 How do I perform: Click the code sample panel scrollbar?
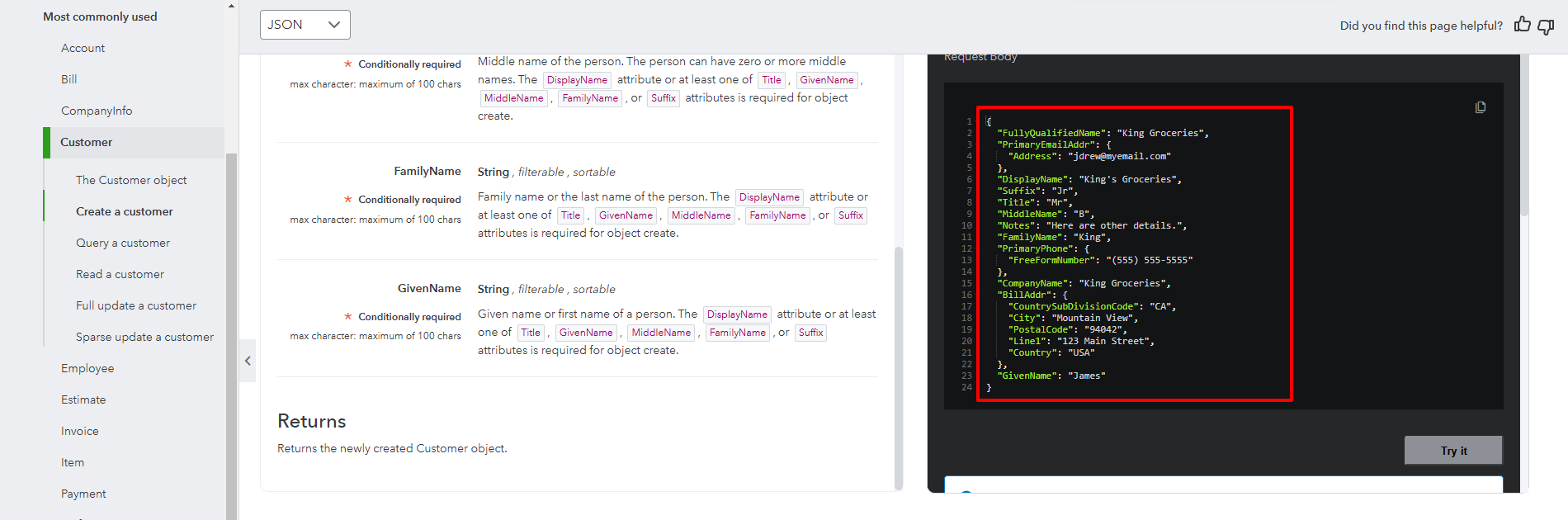(x=1524, y=136)
